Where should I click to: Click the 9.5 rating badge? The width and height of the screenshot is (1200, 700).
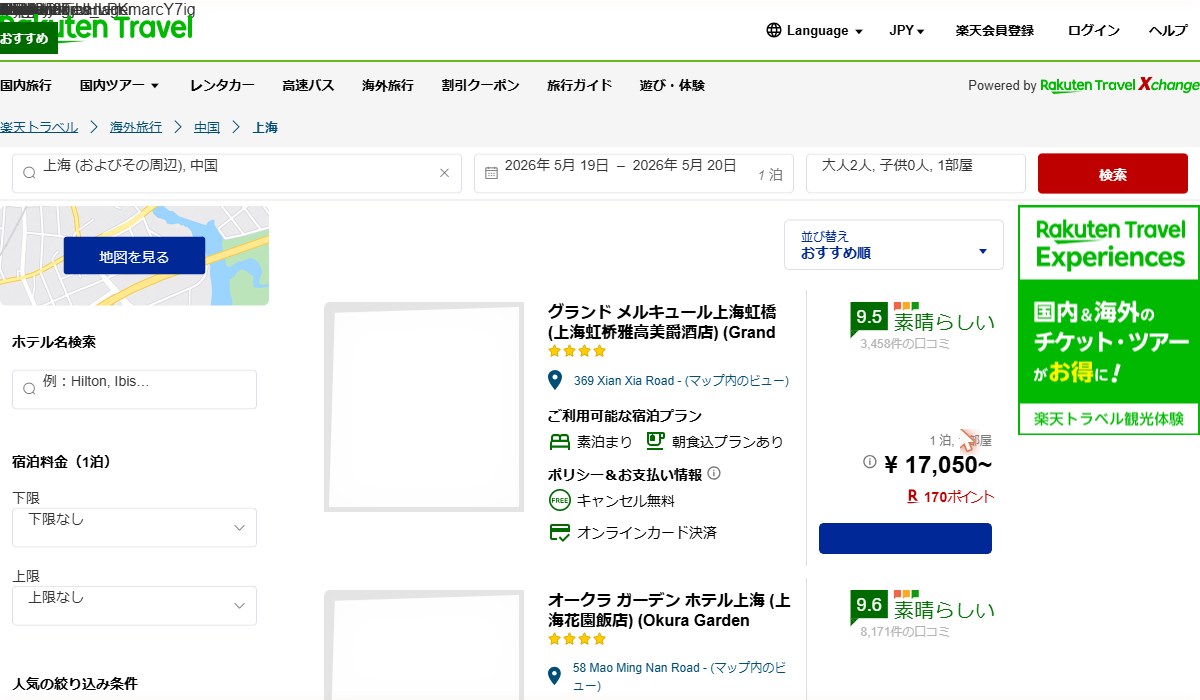point(869,317)
